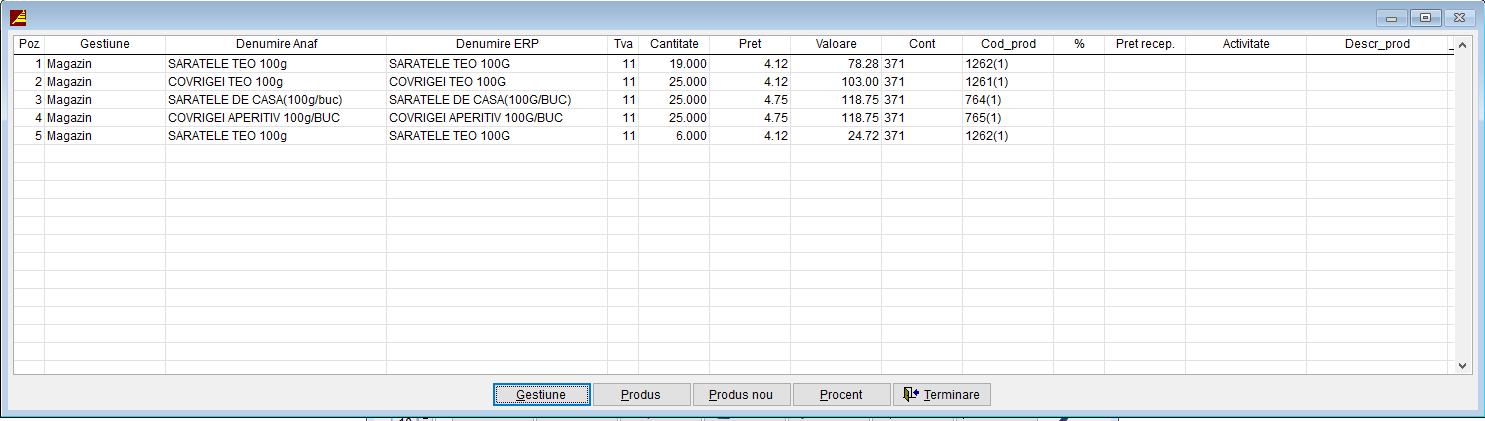Click the Pret recep. column header
This screenshot has height=421, width=1485.
(x=1144, y=44)
